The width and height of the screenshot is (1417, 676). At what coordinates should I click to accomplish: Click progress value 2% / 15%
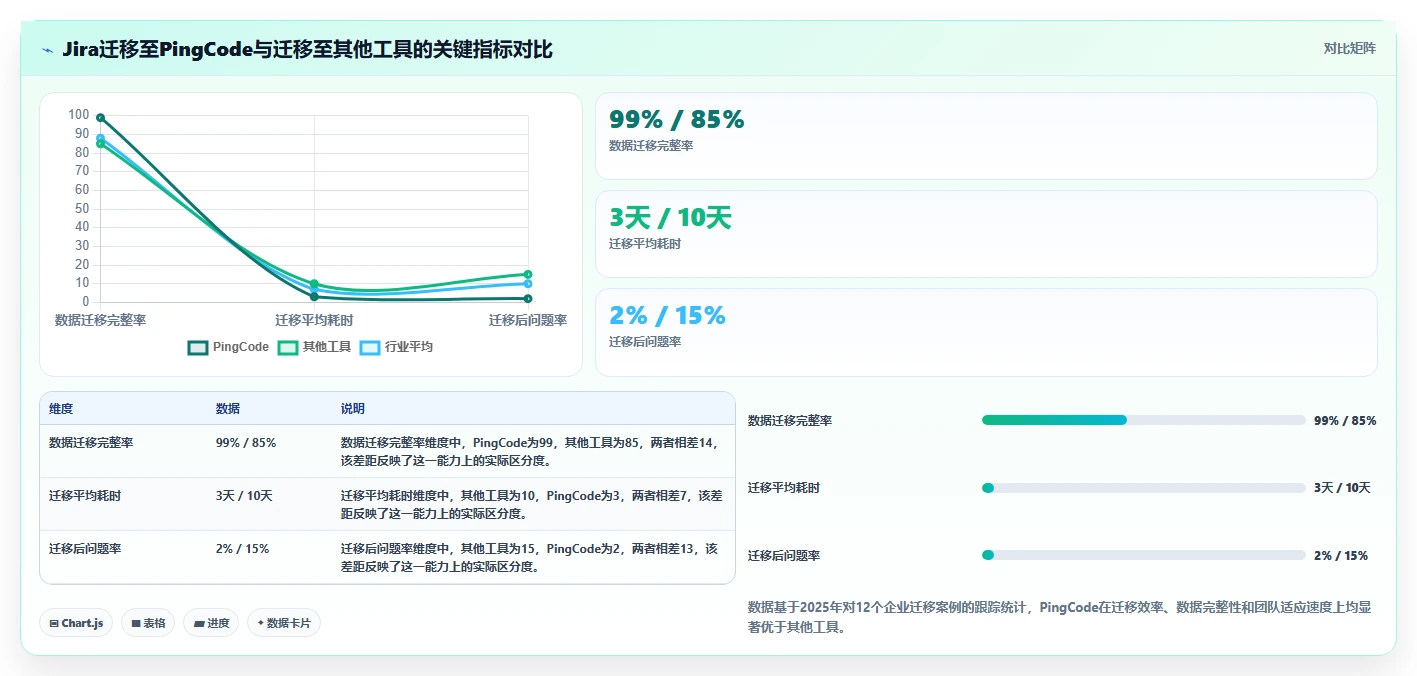(1341, 556)
